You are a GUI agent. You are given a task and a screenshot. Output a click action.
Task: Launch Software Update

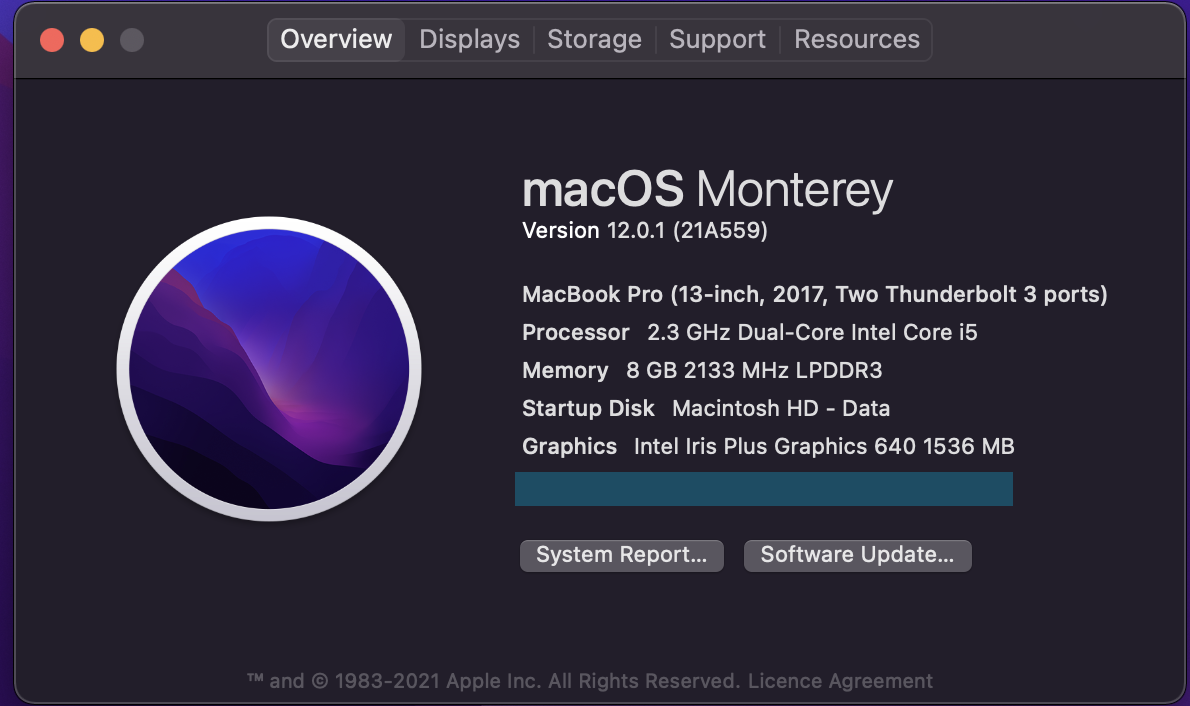pyautogui.click(x=857, y=555)
